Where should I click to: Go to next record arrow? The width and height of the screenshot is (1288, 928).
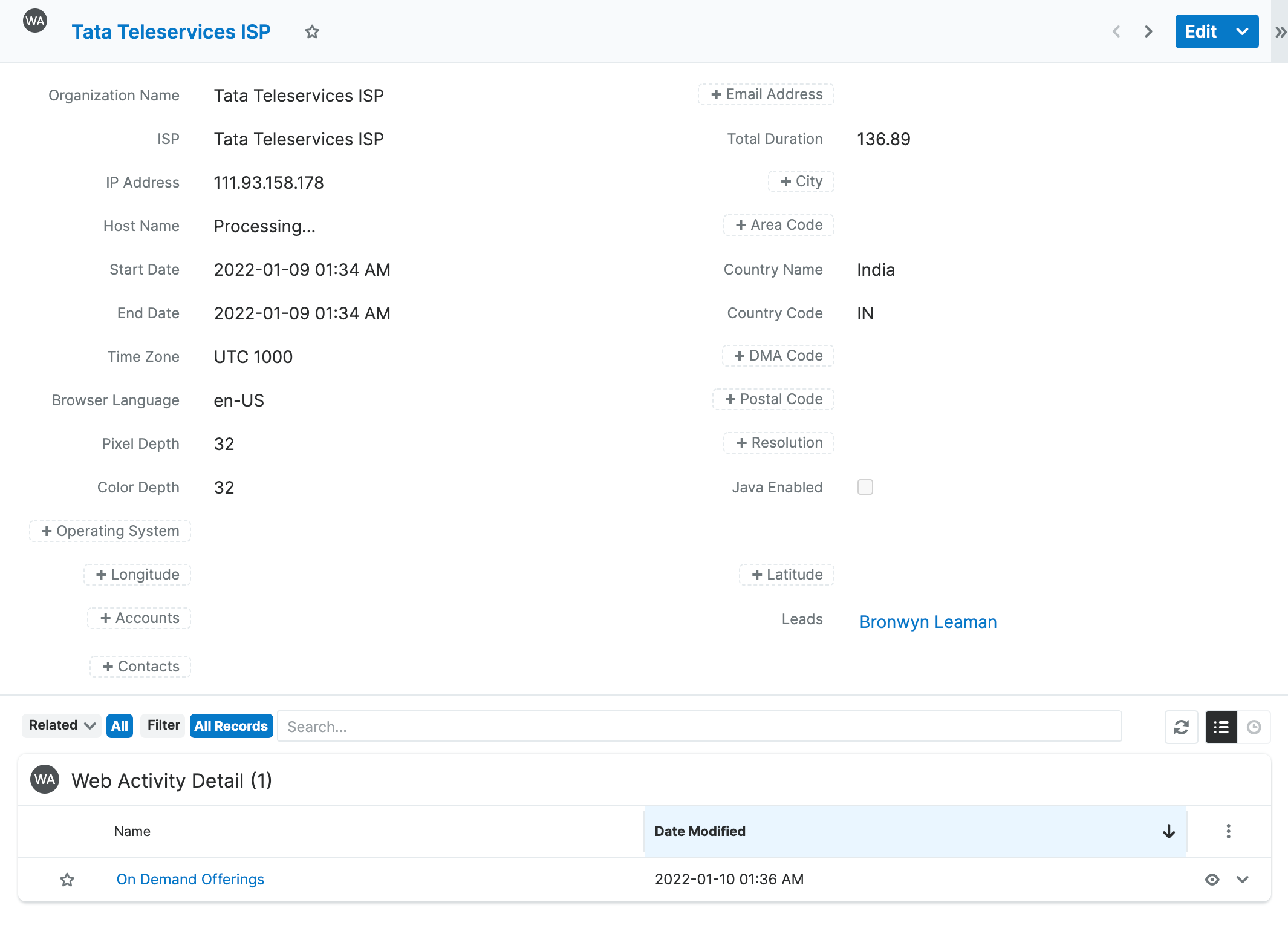[x=1148, y=31]
